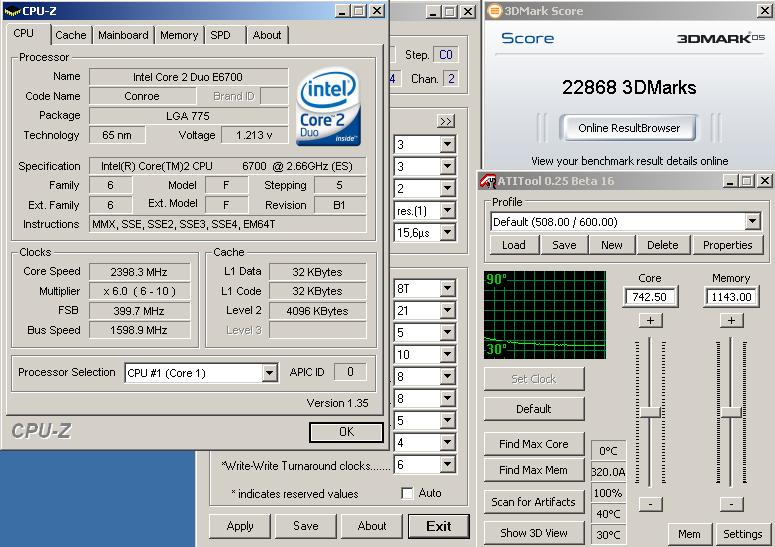Decrease Memory clock with minus button
775x547 pixels.
click(x=732, y=504)
